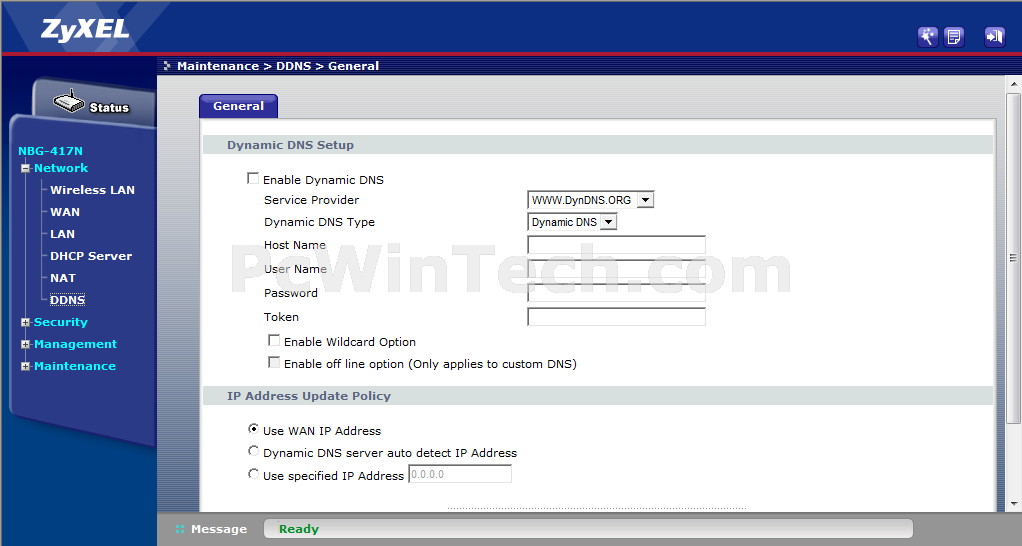Click the Maintenance sidebar link

coord(75,366)
